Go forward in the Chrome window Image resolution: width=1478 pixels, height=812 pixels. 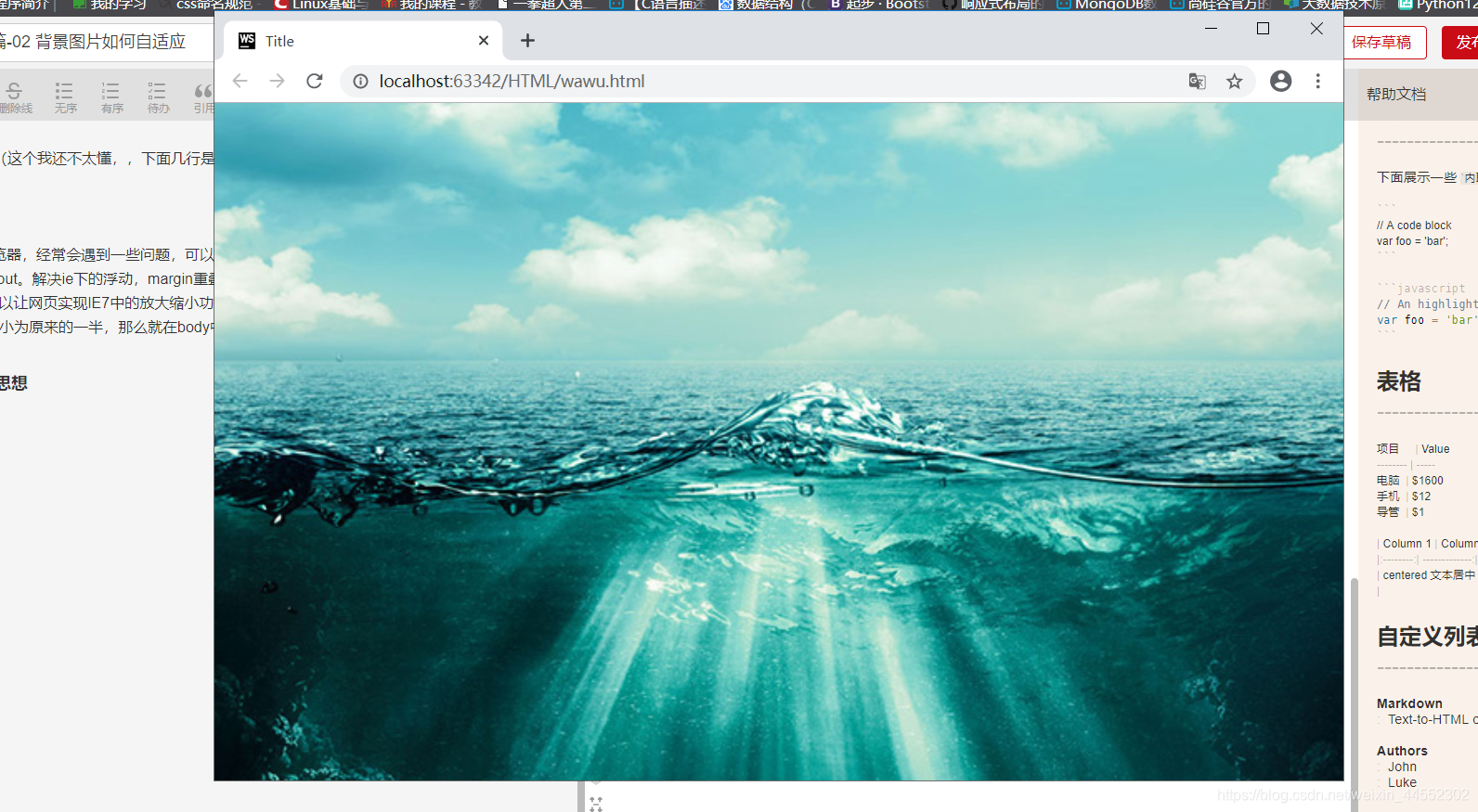(277, 81)
